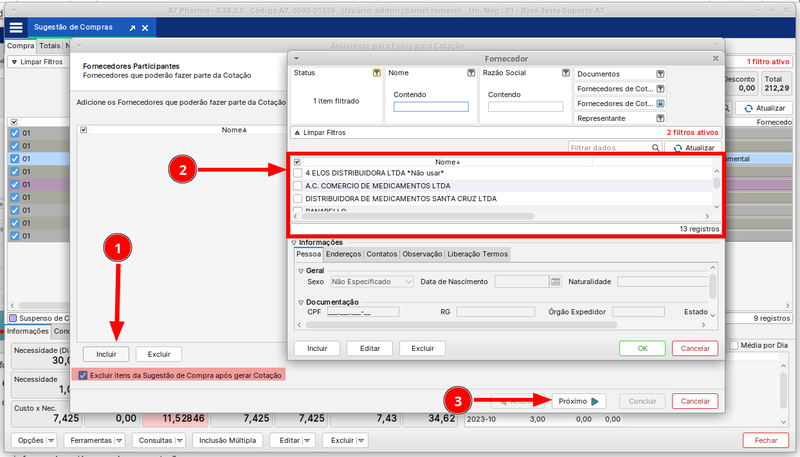Detach the Sugestão de Compras tab
800x457 pixels.
coord(130,29)
